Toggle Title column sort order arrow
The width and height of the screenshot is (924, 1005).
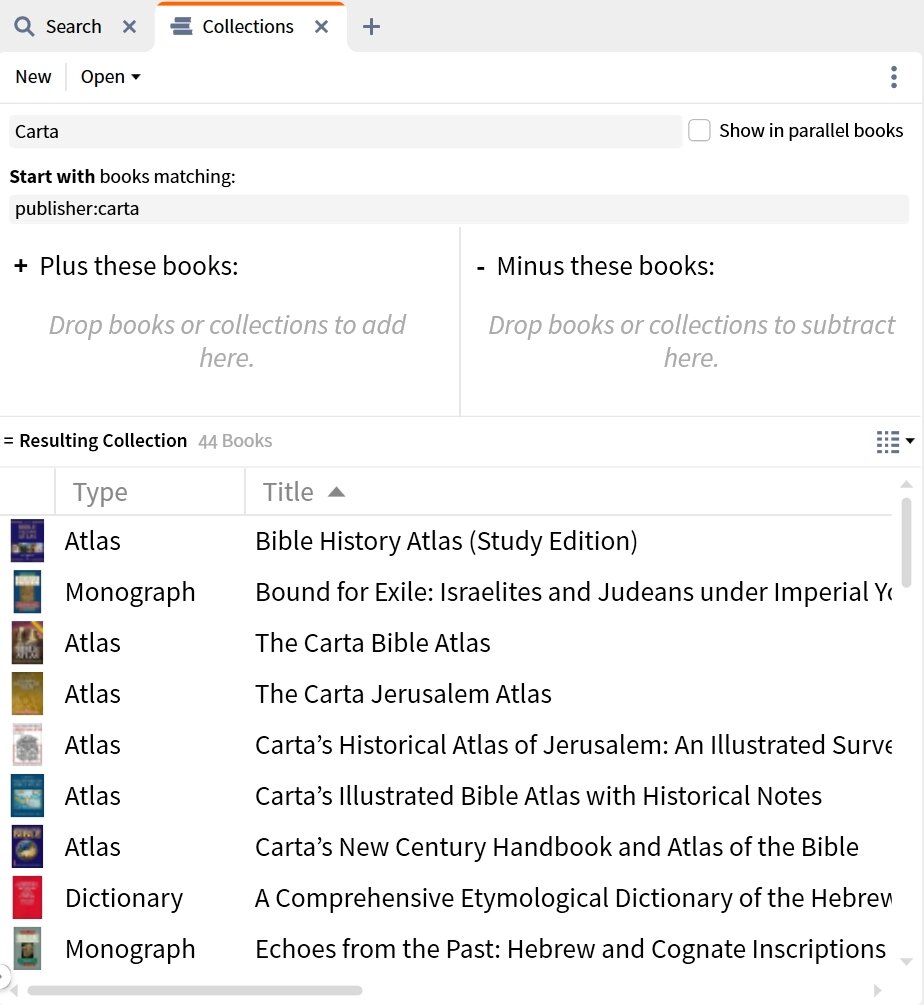click(337, 492)
